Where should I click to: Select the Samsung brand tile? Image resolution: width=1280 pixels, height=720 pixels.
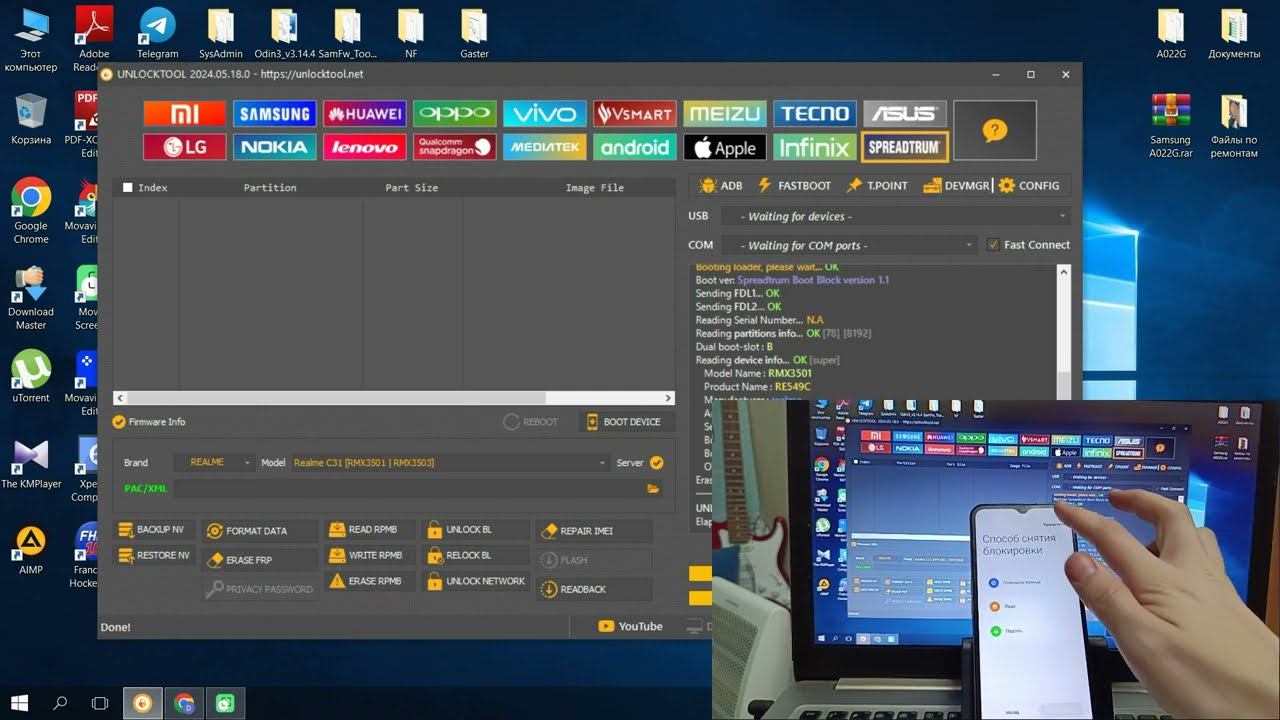pyautogui.click(x=274, y=113)
